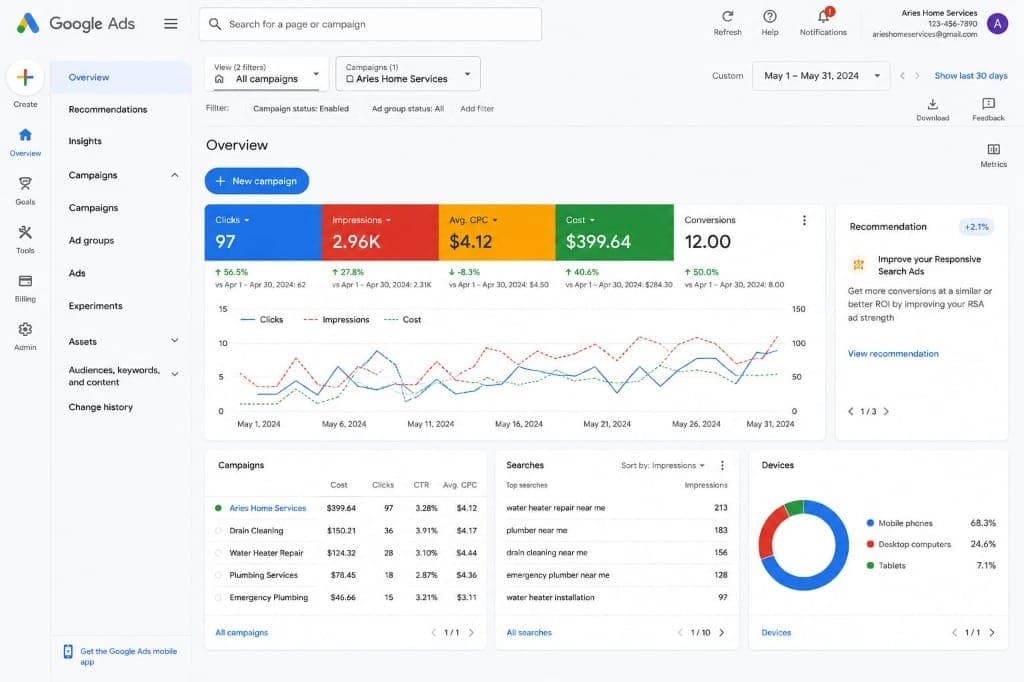Open the Avg. CPC metric dropdown
The height and width of the screenshot is (682, 1024).
point(473,220)
